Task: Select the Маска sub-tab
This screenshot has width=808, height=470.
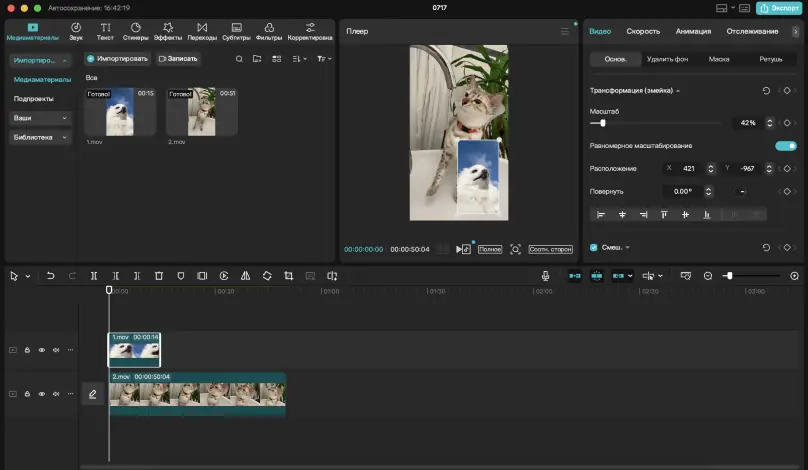Action: tap(719, 59)
